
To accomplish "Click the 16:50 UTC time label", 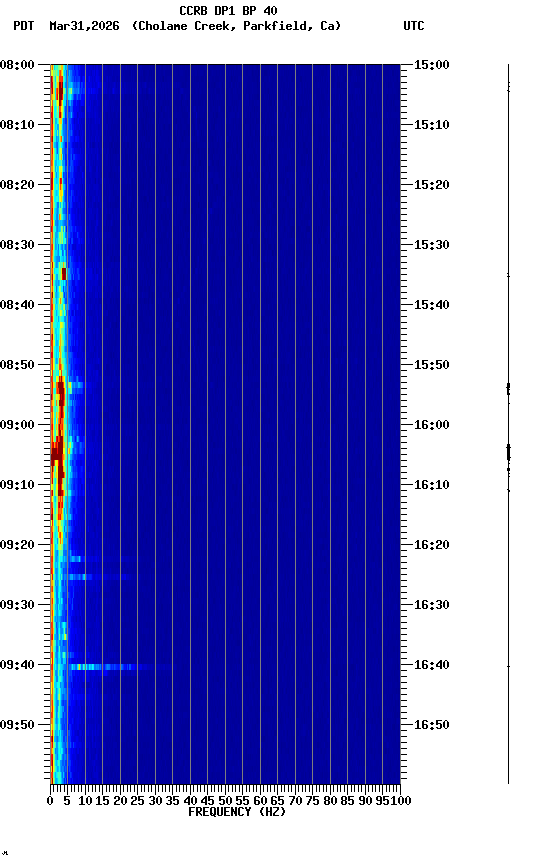I will (432, 726).
